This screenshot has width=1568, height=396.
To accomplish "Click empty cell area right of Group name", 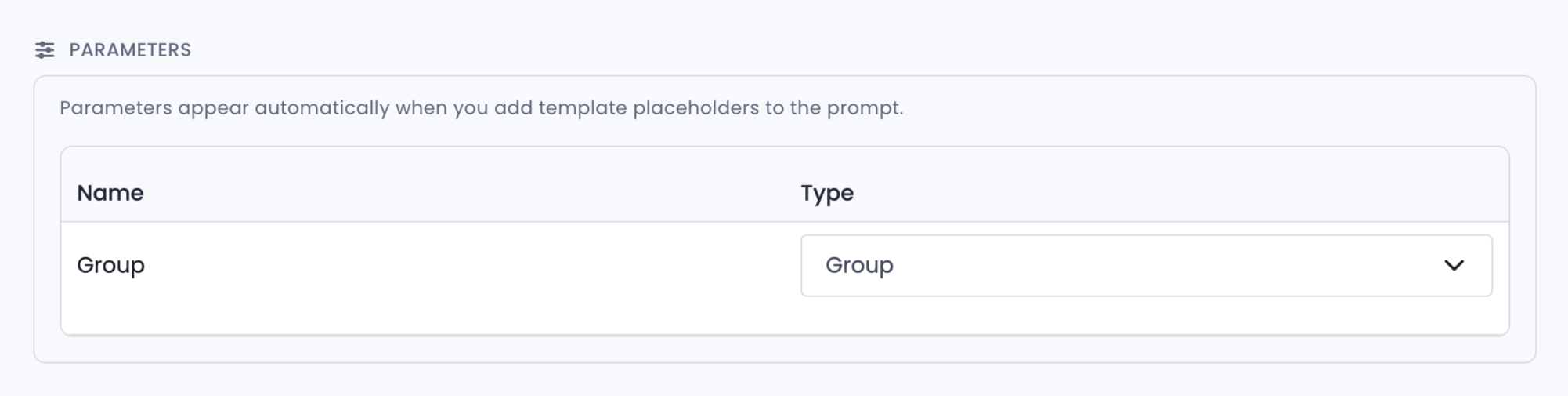I will click(470, 266).
